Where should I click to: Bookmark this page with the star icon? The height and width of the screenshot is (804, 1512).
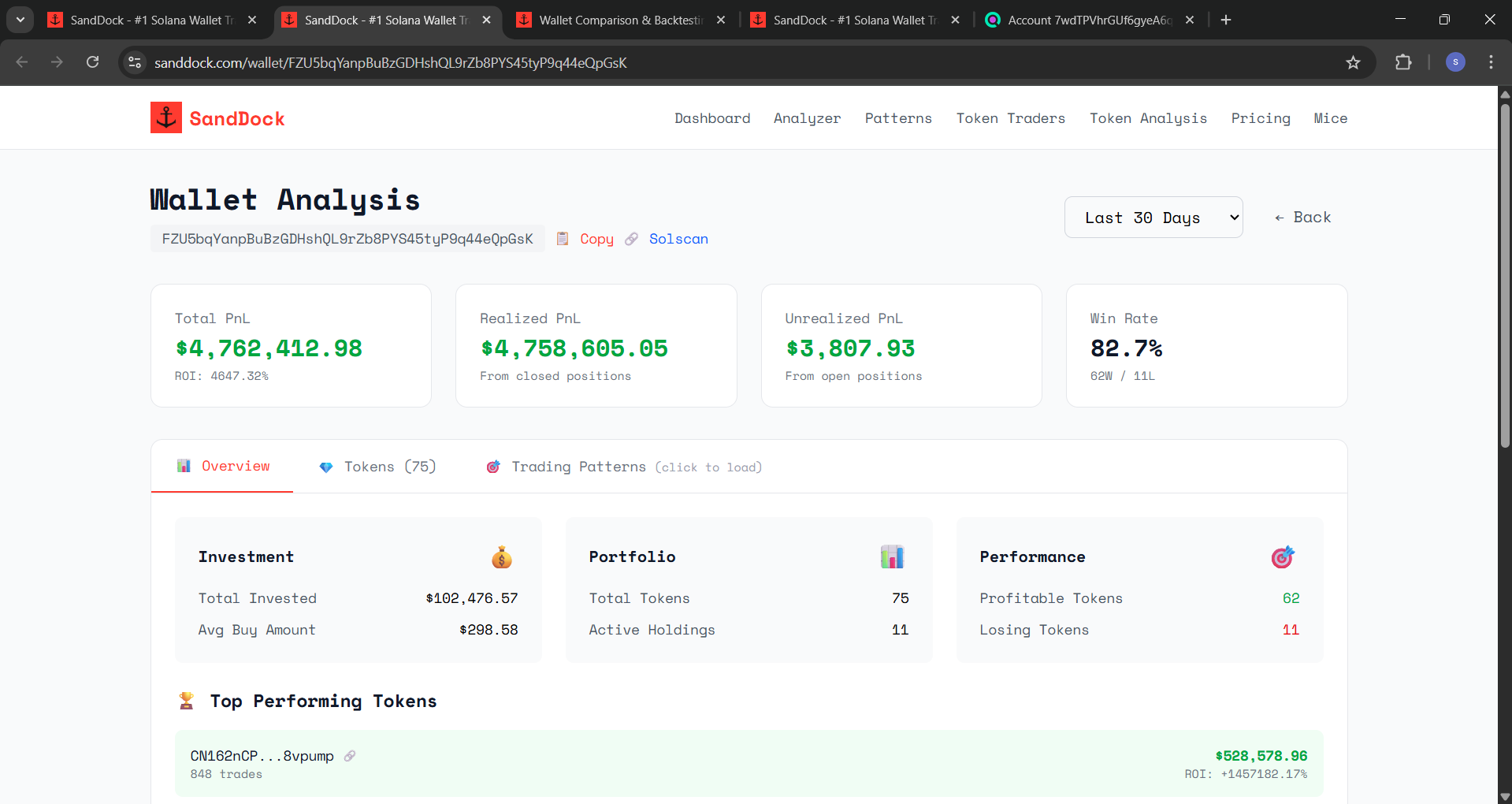(x=1353, y=62)
